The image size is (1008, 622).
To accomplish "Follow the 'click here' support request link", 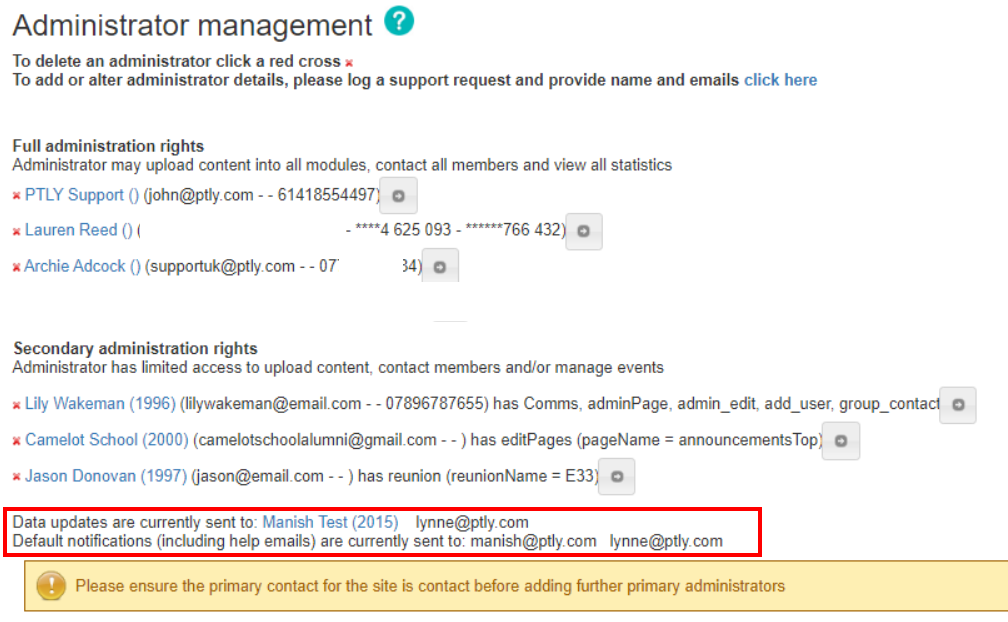I will (780, 80).
